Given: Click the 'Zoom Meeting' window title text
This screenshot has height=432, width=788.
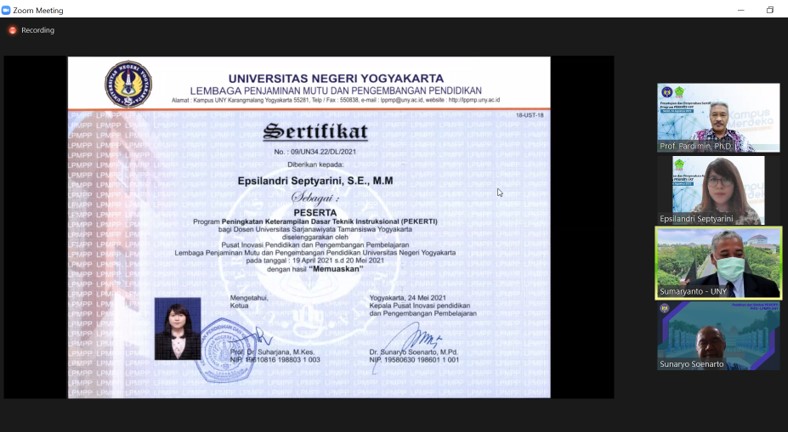Looking at the screenshot, I should [x=38, y=10].
